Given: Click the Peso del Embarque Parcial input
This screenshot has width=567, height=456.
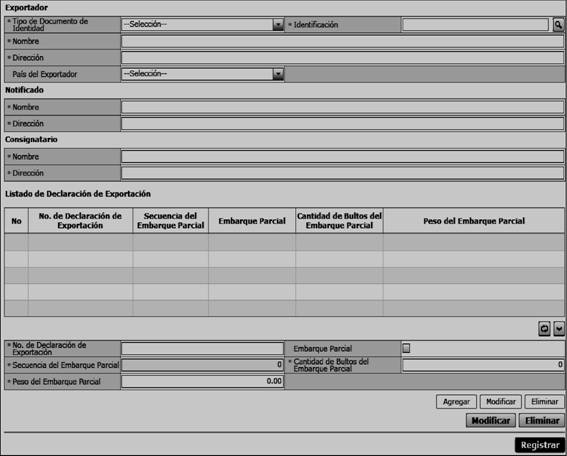Looking at the screenshot, I should (x=202, y=381).
